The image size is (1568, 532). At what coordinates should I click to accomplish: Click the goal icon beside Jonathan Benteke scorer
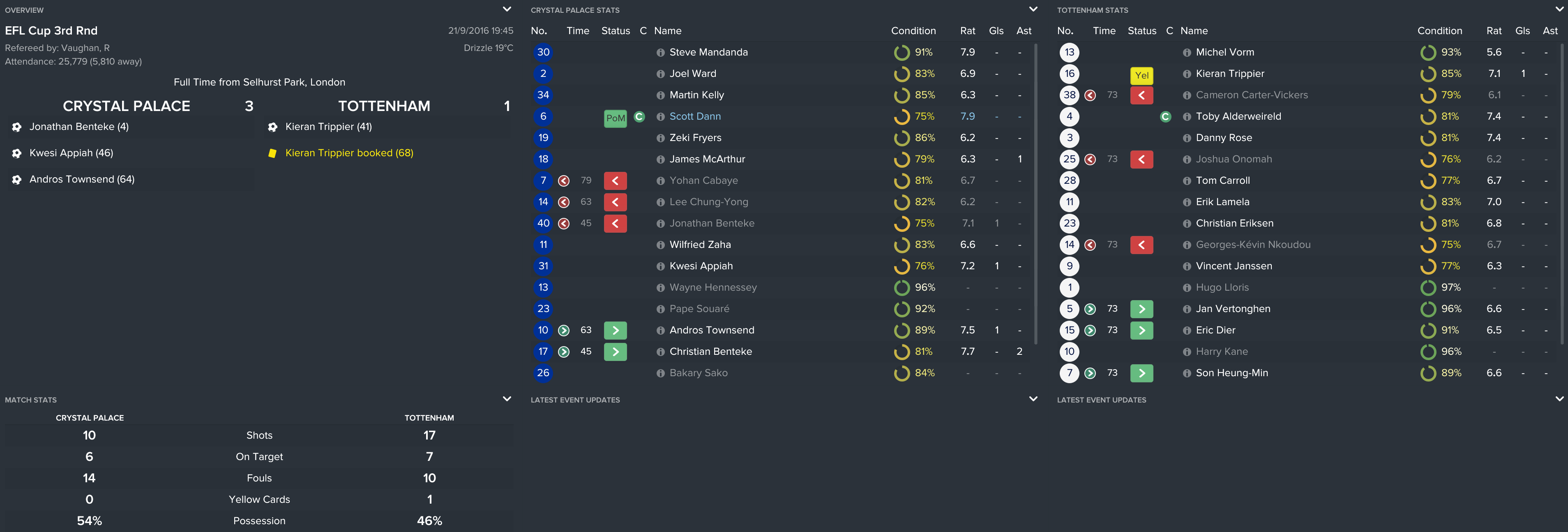pyautogui.click(x=17, y=127)
